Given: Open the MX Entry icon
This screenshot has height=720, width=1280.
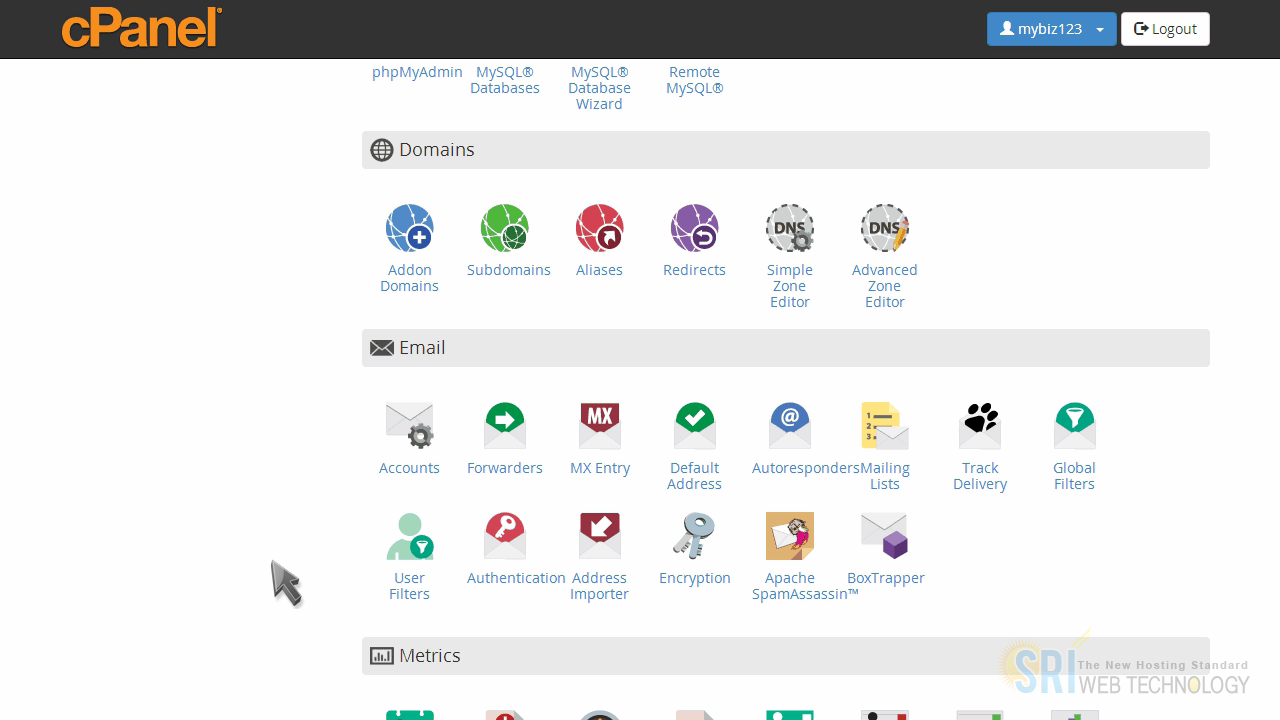Looking at the screenshot, I should point(599,426).
